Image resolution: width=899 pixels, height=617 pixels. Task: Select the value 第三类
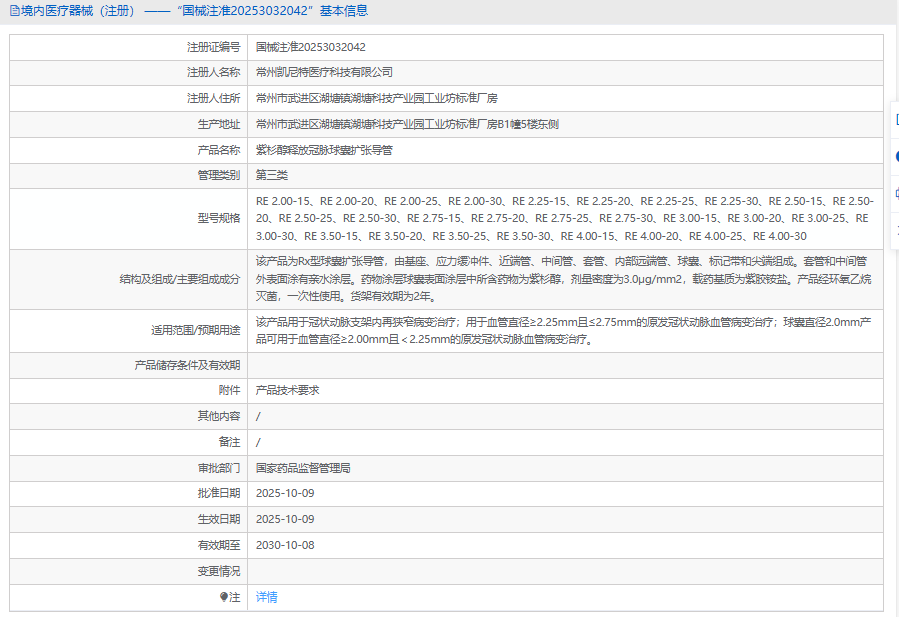[272, 175]
